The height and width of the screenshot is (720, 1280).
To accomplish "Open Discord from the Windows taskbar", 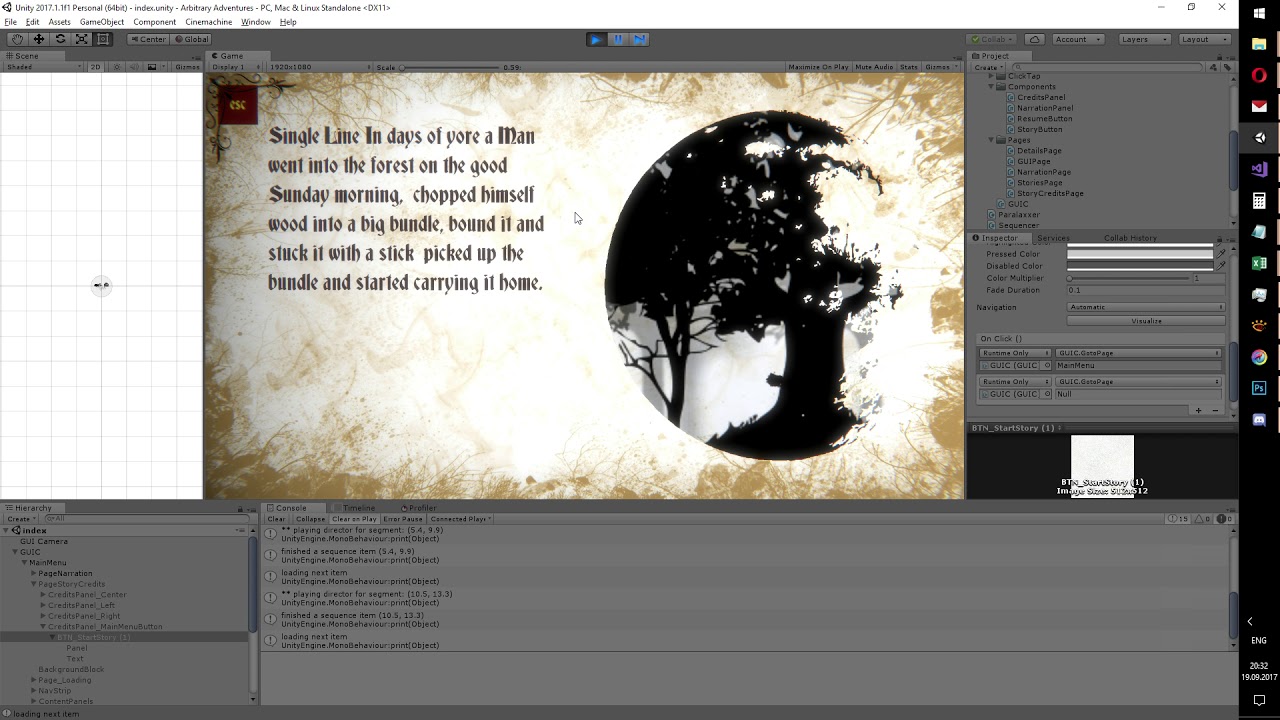I will pos(1259,420).
